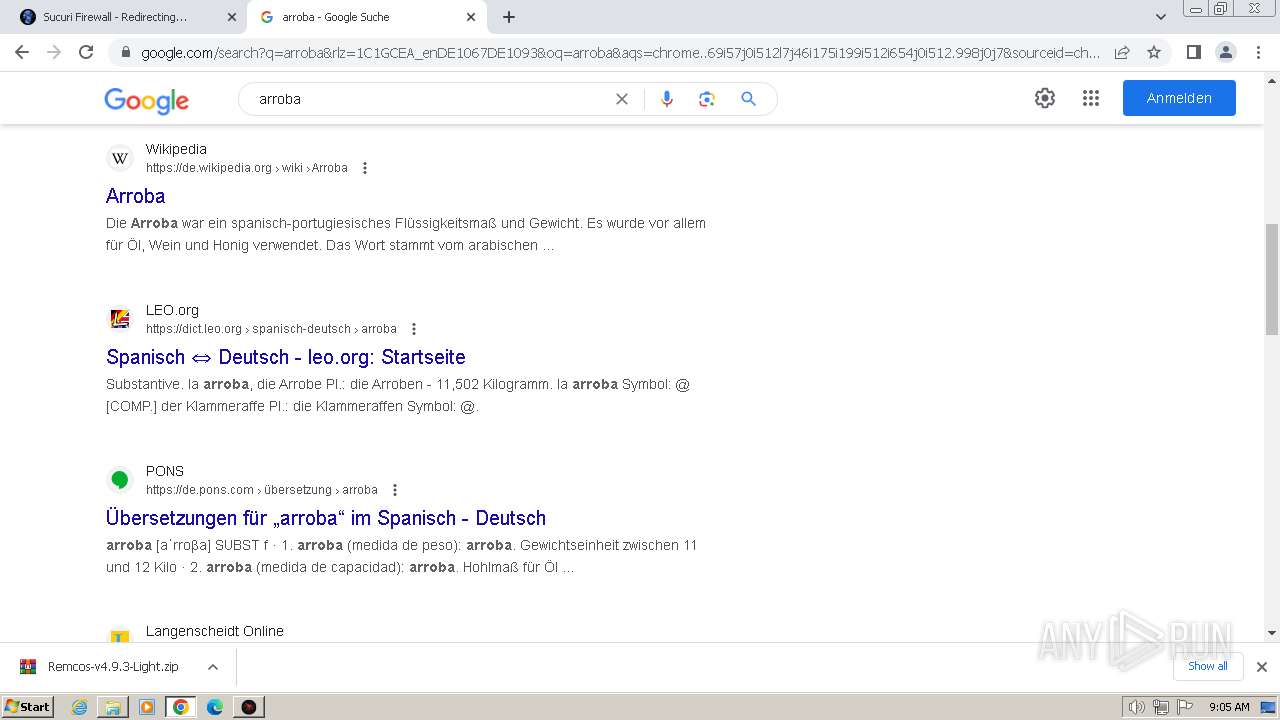Image resolution: width=1280 pixels, height=720 pixels.
Task: Open more options for the LEO.org result
Action: tap(414, 329)
